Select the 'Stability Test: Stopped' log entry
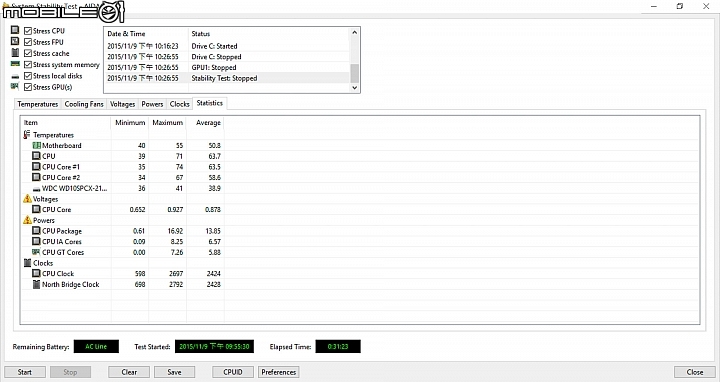The height and width of the screenshot is (382, 720). coord(227,78)
